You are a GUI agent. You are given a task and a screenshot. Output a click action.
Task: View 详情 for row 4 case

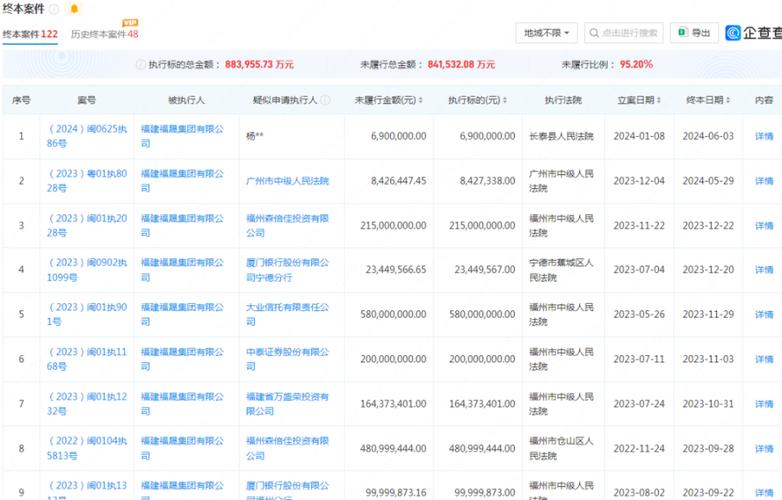point(764,270)
